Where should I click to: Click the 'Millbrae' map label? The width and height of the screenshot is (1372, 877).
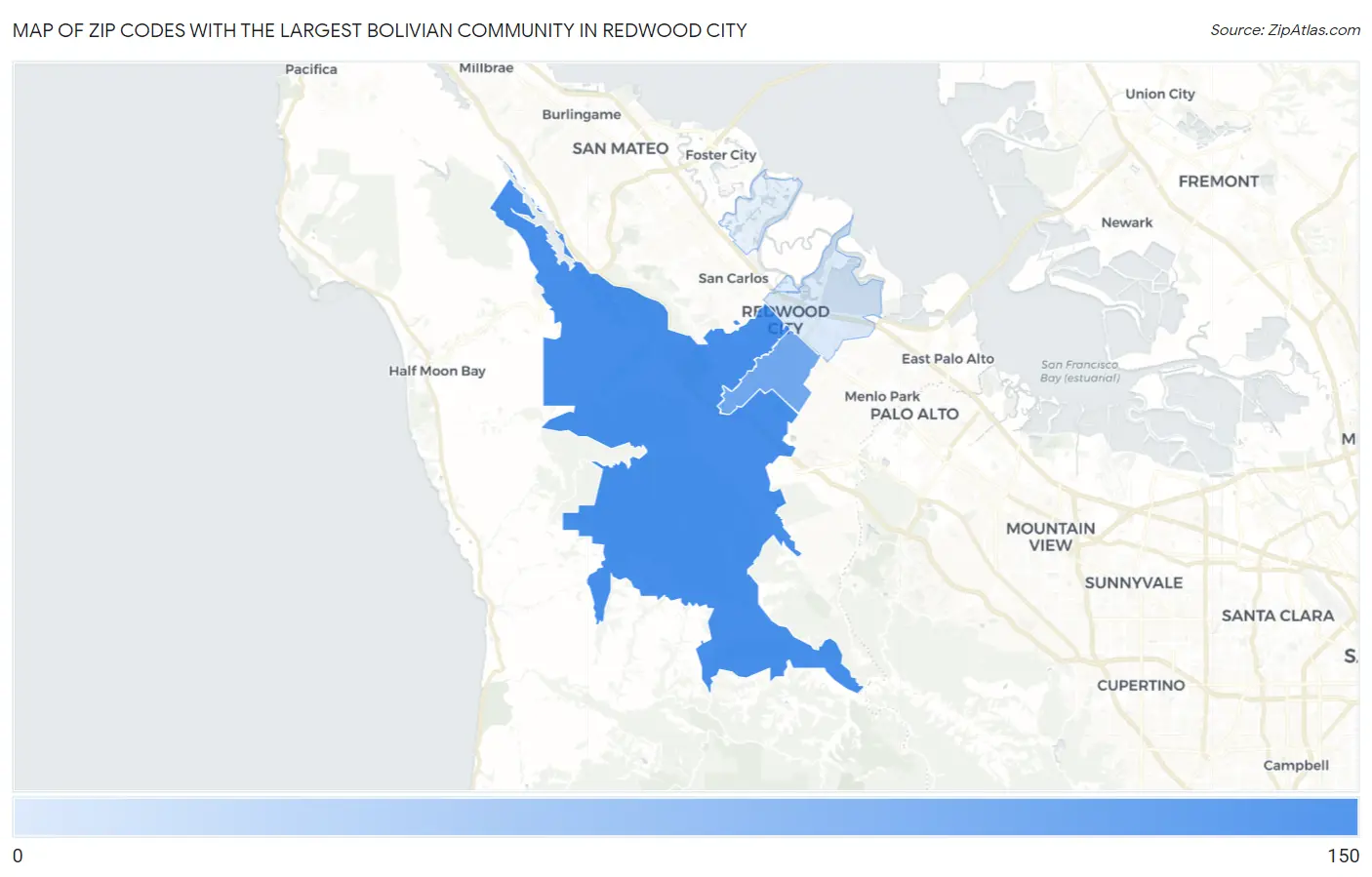click(486, 67)
